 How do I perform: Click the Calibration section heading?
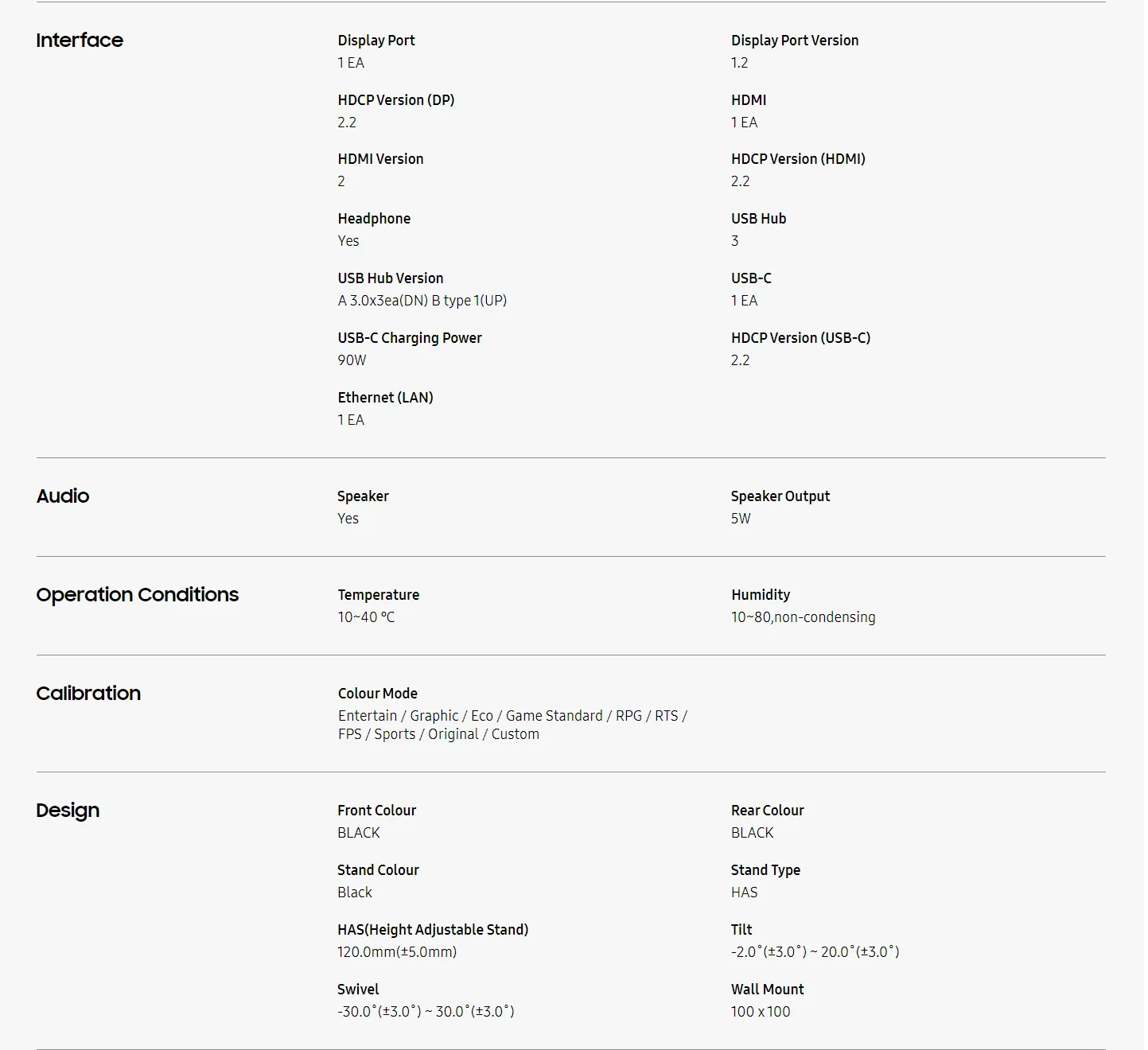(88, 694)
